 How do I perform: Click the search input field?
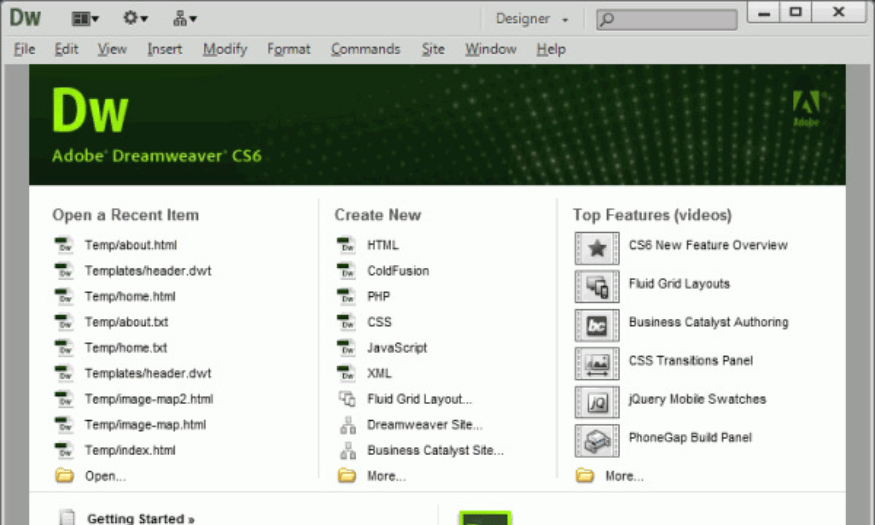tap(666, 20)
